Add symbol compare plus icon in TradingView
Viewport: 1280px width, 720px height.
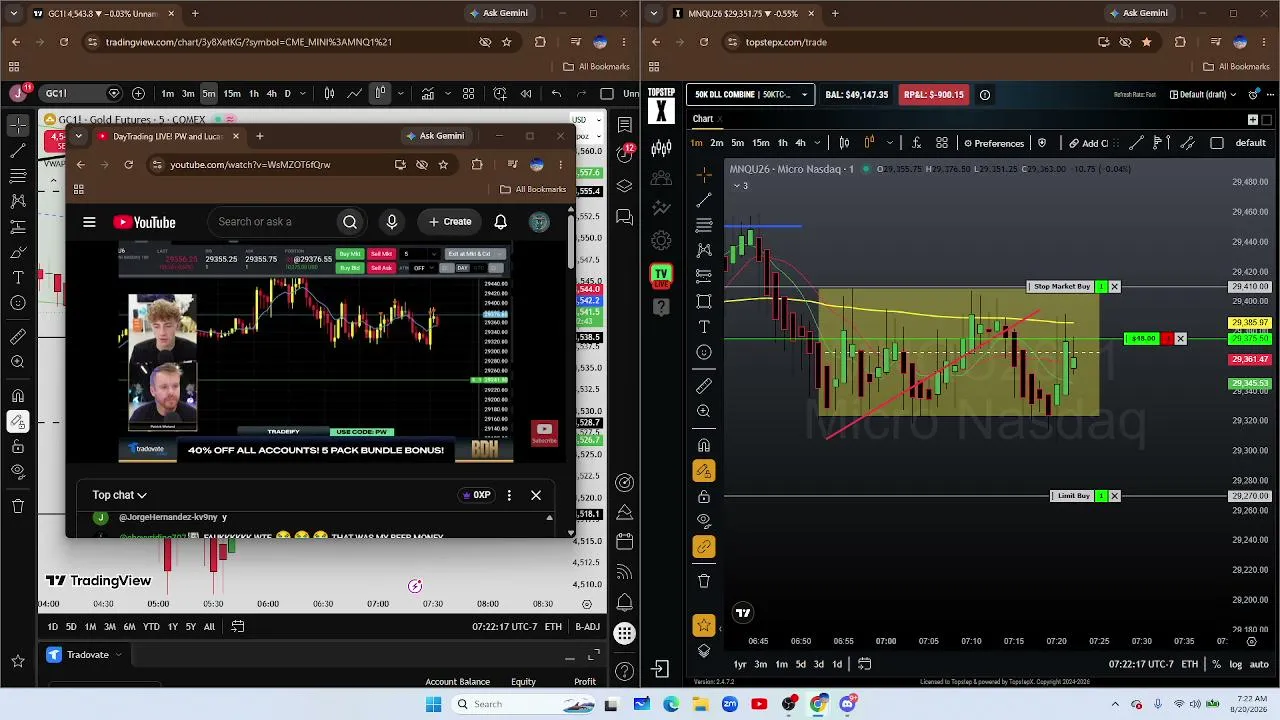tap(138, 94)
